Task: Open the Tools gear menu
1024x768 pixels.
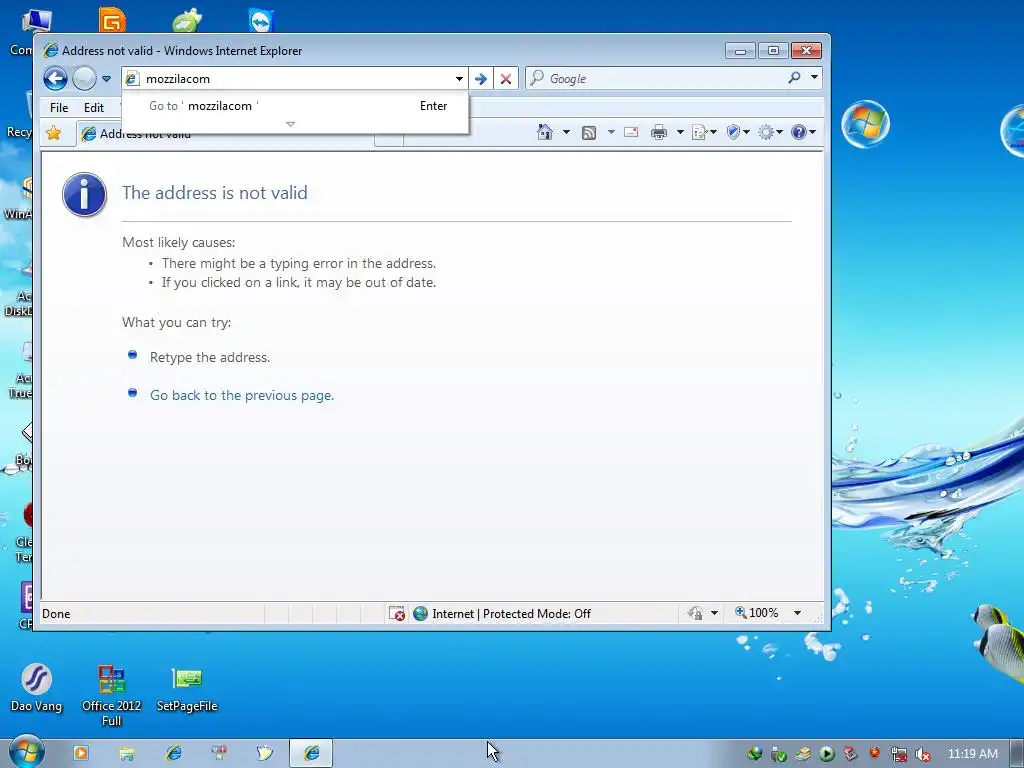Action: pyautogui.click(x=770, y=133)
